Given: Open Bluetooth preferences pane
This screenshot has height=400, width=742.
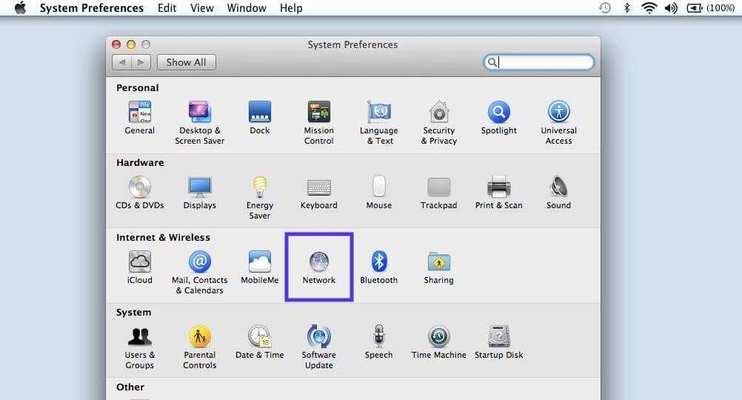Looking at the screenshot, I should coord(379,267).
